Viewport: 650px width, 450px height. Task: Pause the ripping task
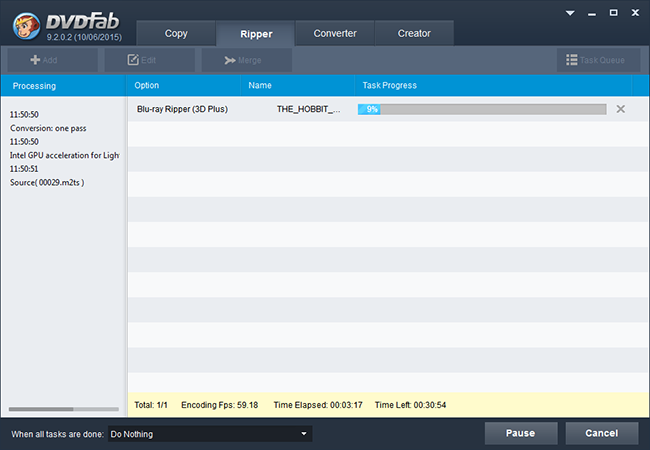(x=521, y=433)
